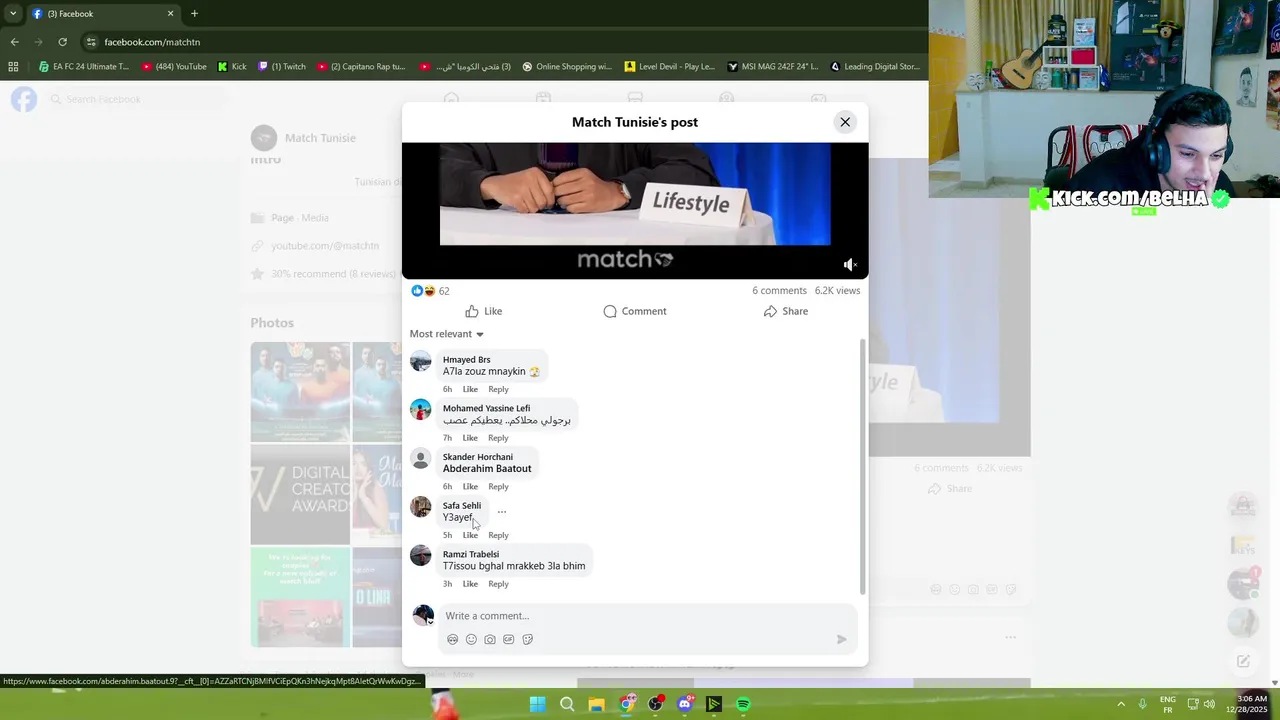
Task: Close the Match Tunisie's post dialog
Action: 845,122
